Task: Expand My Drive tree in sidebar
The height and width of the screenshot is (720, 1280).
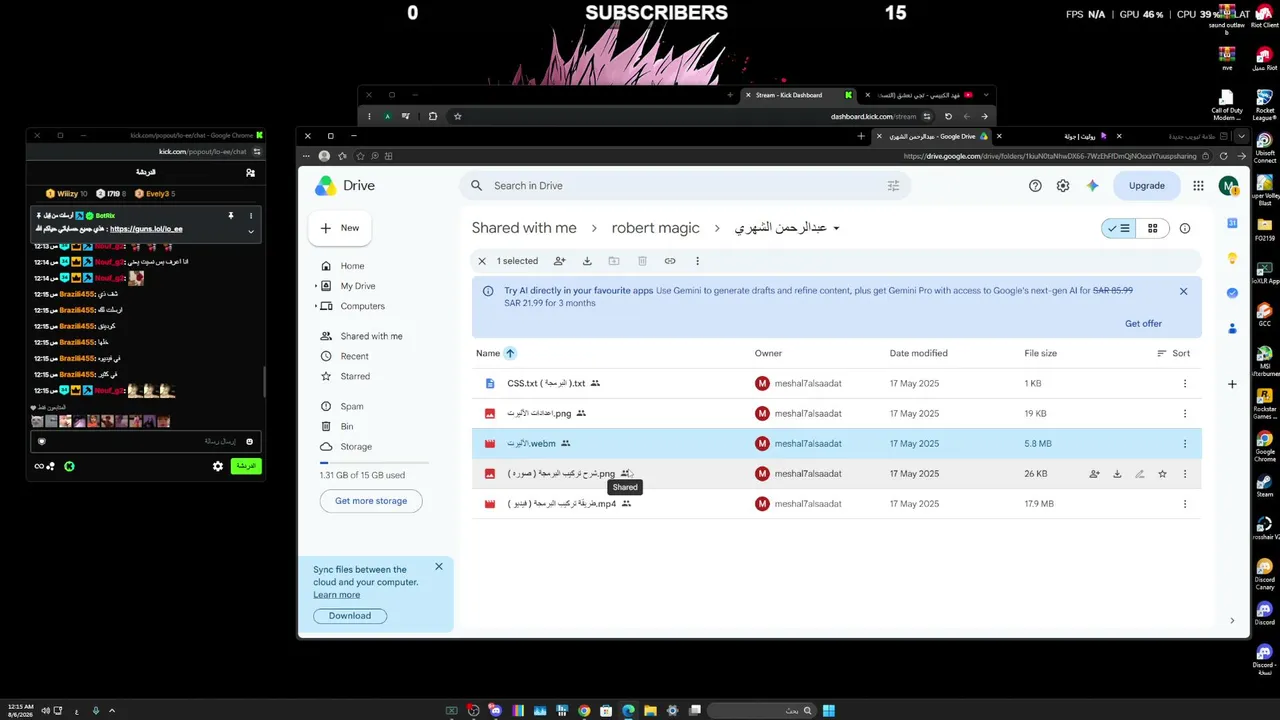Action: [x=316, y=286]
